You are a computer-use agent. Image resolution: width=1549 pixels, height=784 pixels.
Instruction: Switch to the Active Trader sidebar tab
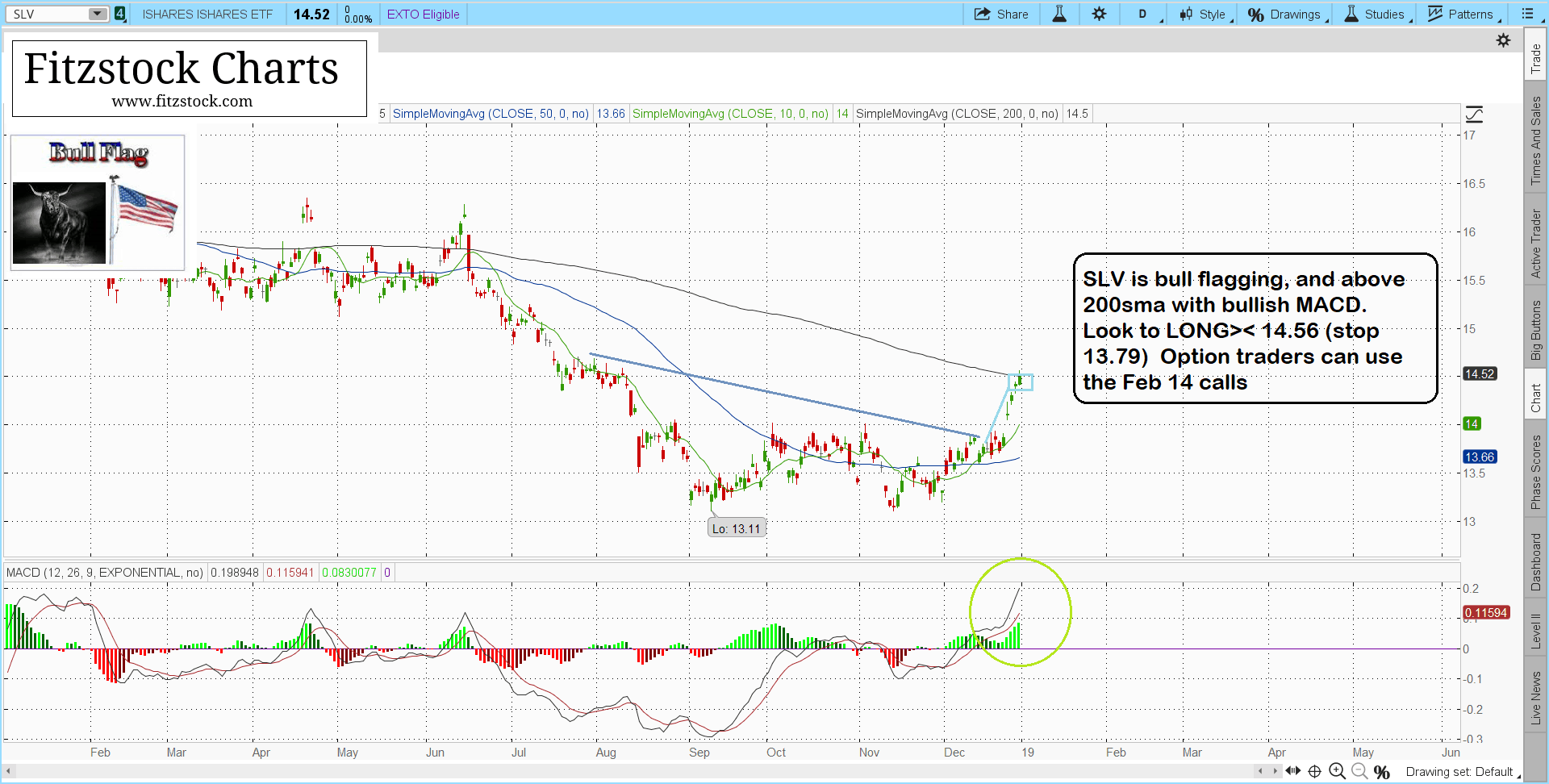[1536, 244]
